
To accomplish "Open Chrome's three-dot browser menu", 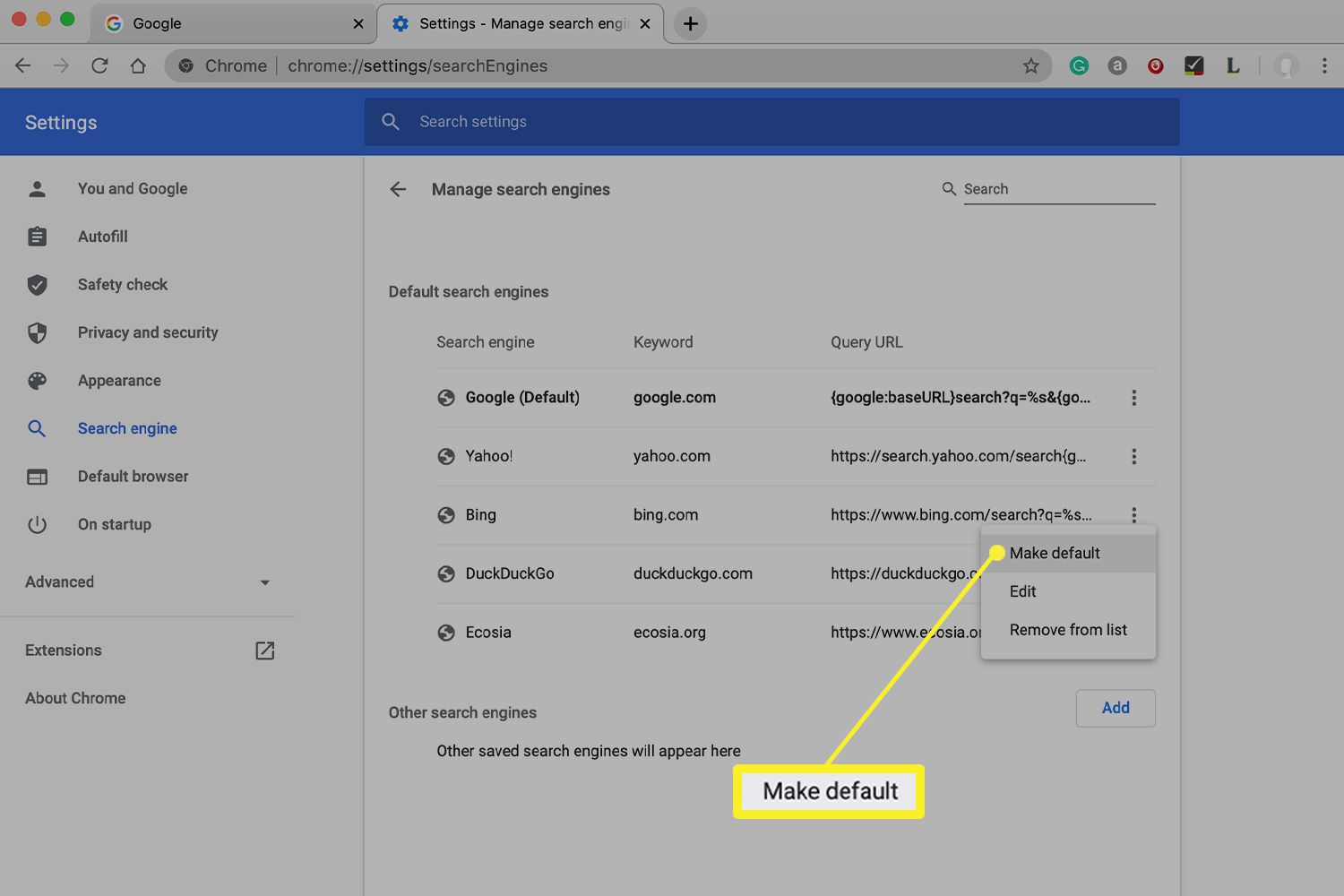I will point(1324,65).
